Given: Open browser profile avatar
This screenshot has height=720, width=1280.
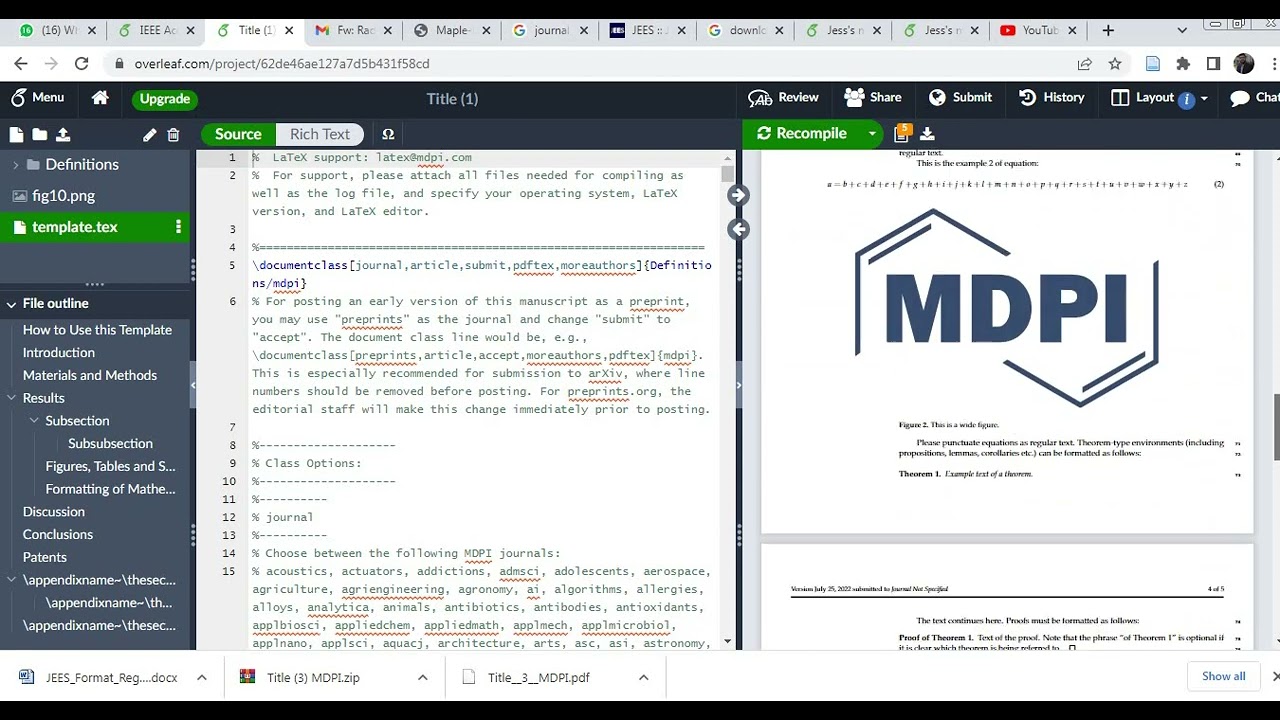Looking at the screenshot, I should pos(1244,63).
